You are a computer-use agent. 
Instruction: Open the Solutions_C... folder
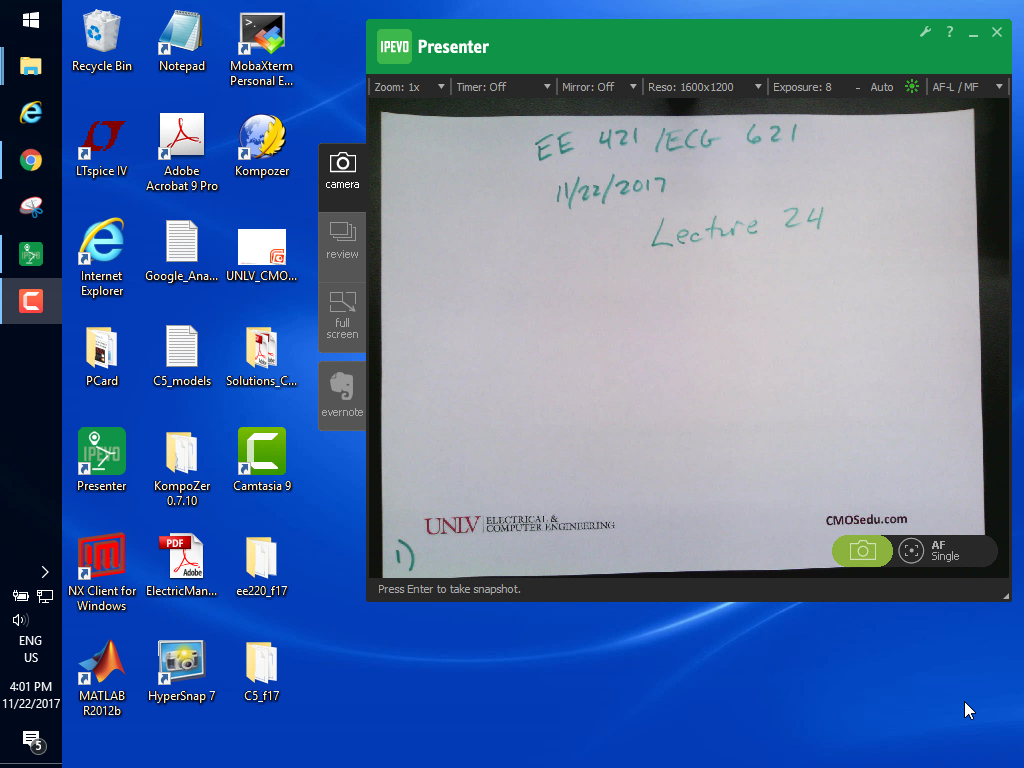click(x=261, y=356)
